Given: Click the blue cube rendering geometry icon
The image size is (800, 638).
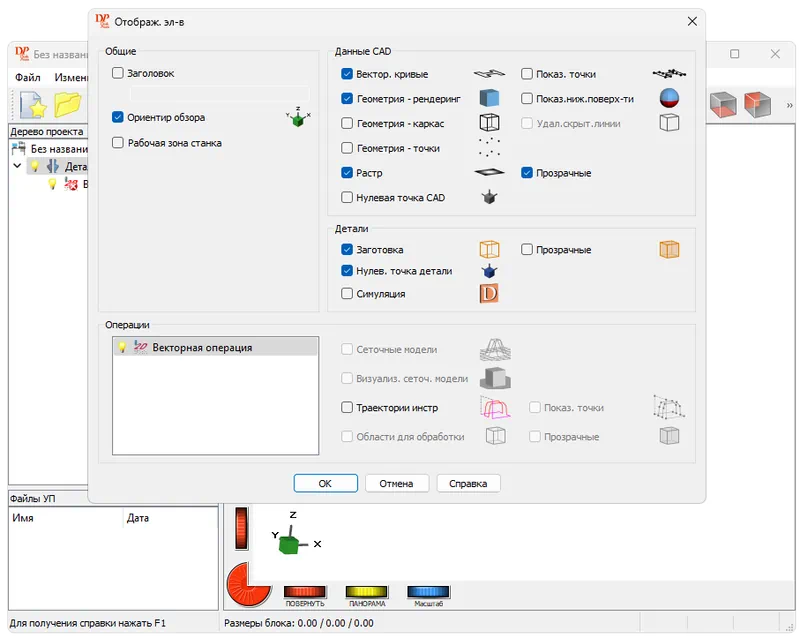Looking at the screenshot, I should (489, 98).
